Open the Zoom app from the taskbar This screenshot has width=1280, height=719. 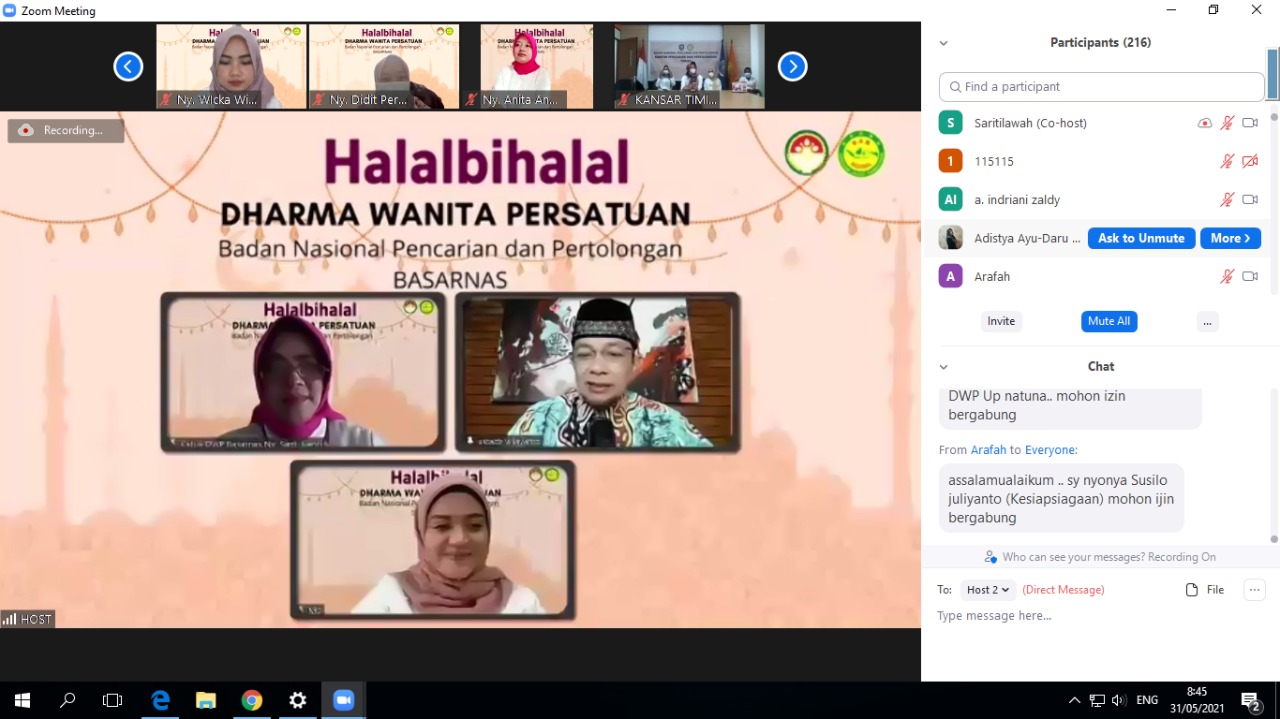tap(343, 700)
